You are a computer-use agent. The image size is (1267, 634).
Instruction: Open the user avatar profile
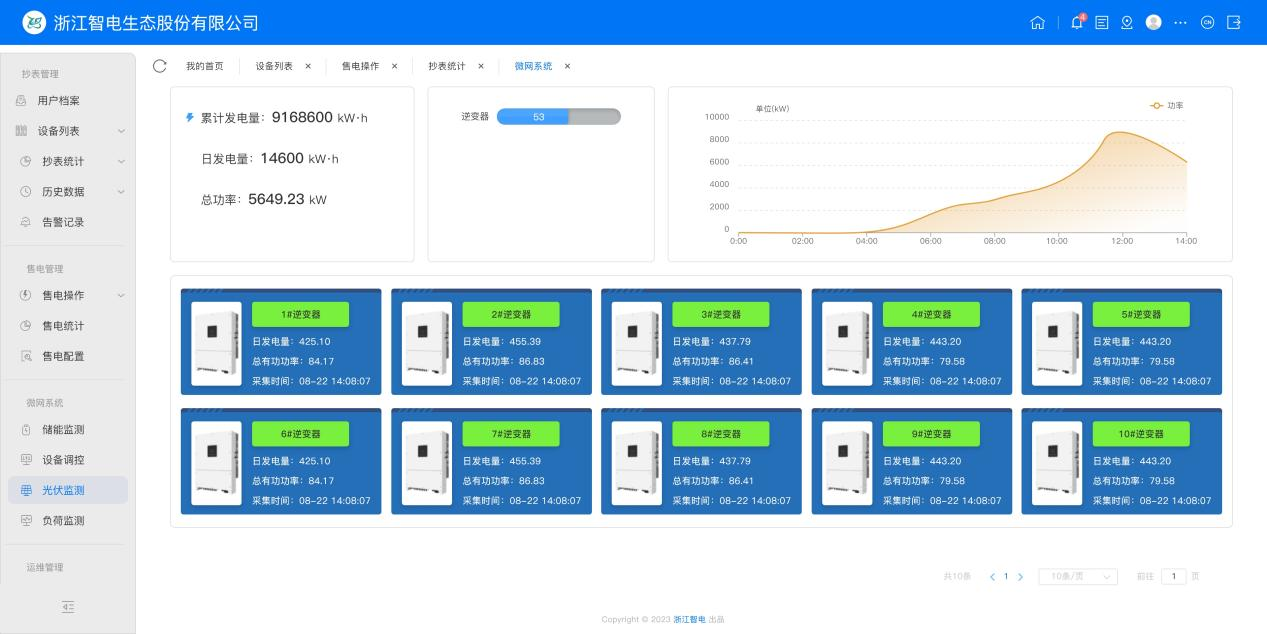click(1153, 23)
